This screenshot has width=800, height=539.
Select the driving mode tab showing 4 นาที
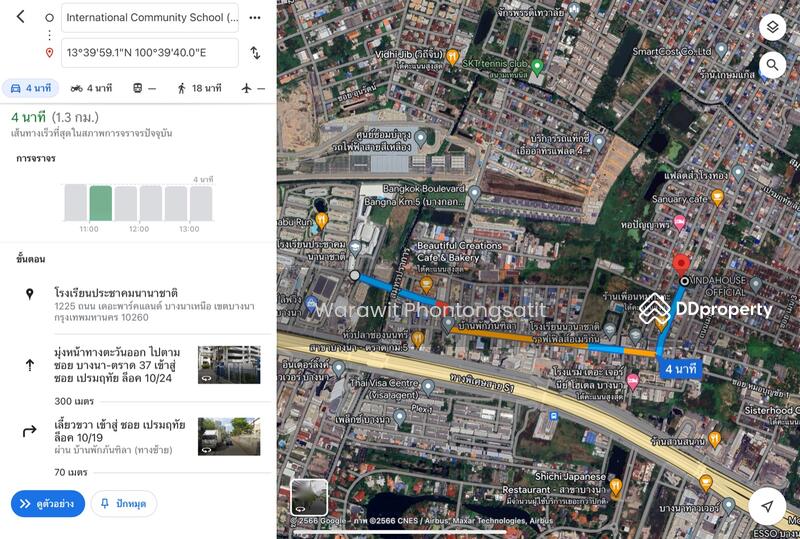31,88
